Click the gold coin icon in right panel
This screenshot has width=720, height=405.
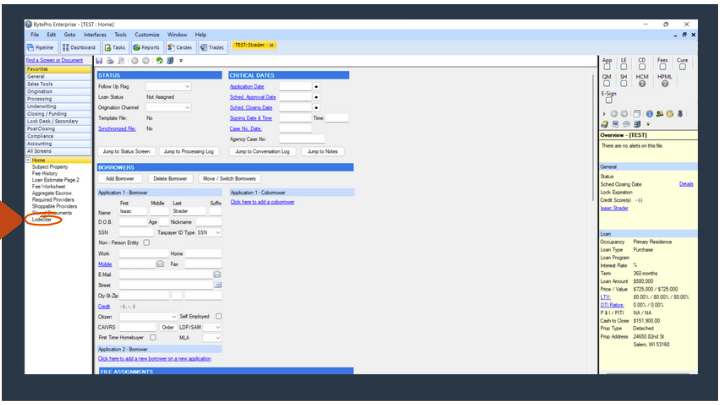coord(669,114)
